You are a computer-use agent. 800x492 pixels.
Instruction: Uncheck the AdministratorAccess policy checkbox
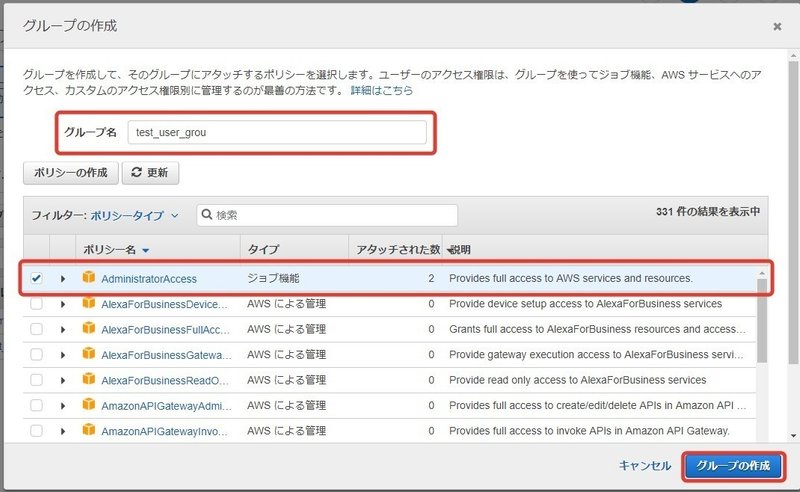click(36, 278)
